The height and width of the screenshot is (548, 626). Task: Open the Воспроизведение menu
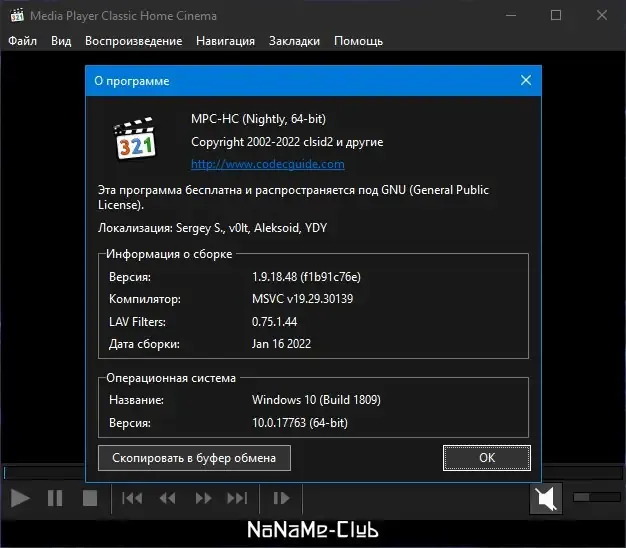tap(133, 41)
